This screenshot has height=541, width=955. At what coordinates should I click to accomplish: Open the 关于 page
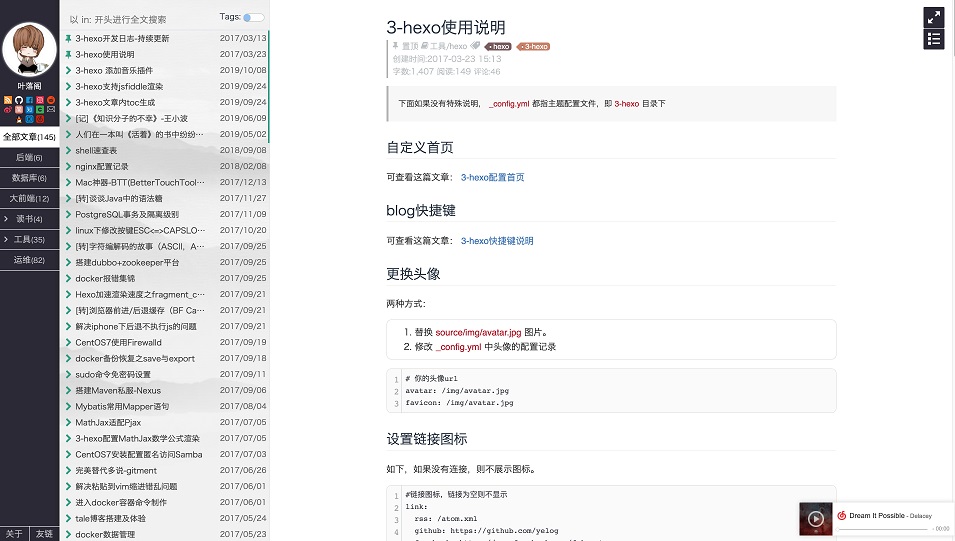14,534
